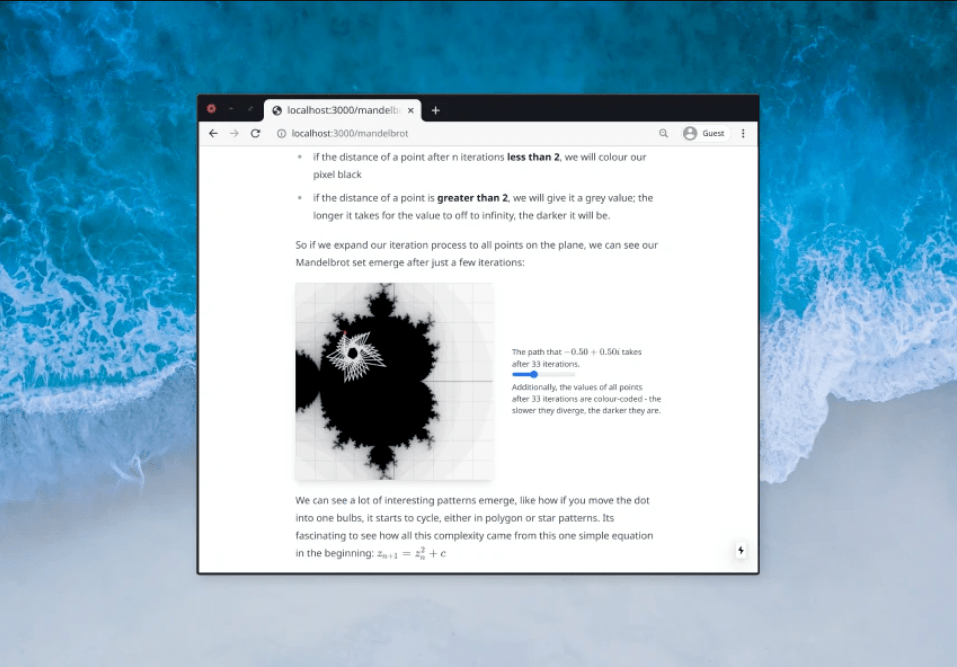Click the lightning bolt icon in page corner
Image resolution: width=957 pixels, height=667 pixels.
click(x=741, y=550)
